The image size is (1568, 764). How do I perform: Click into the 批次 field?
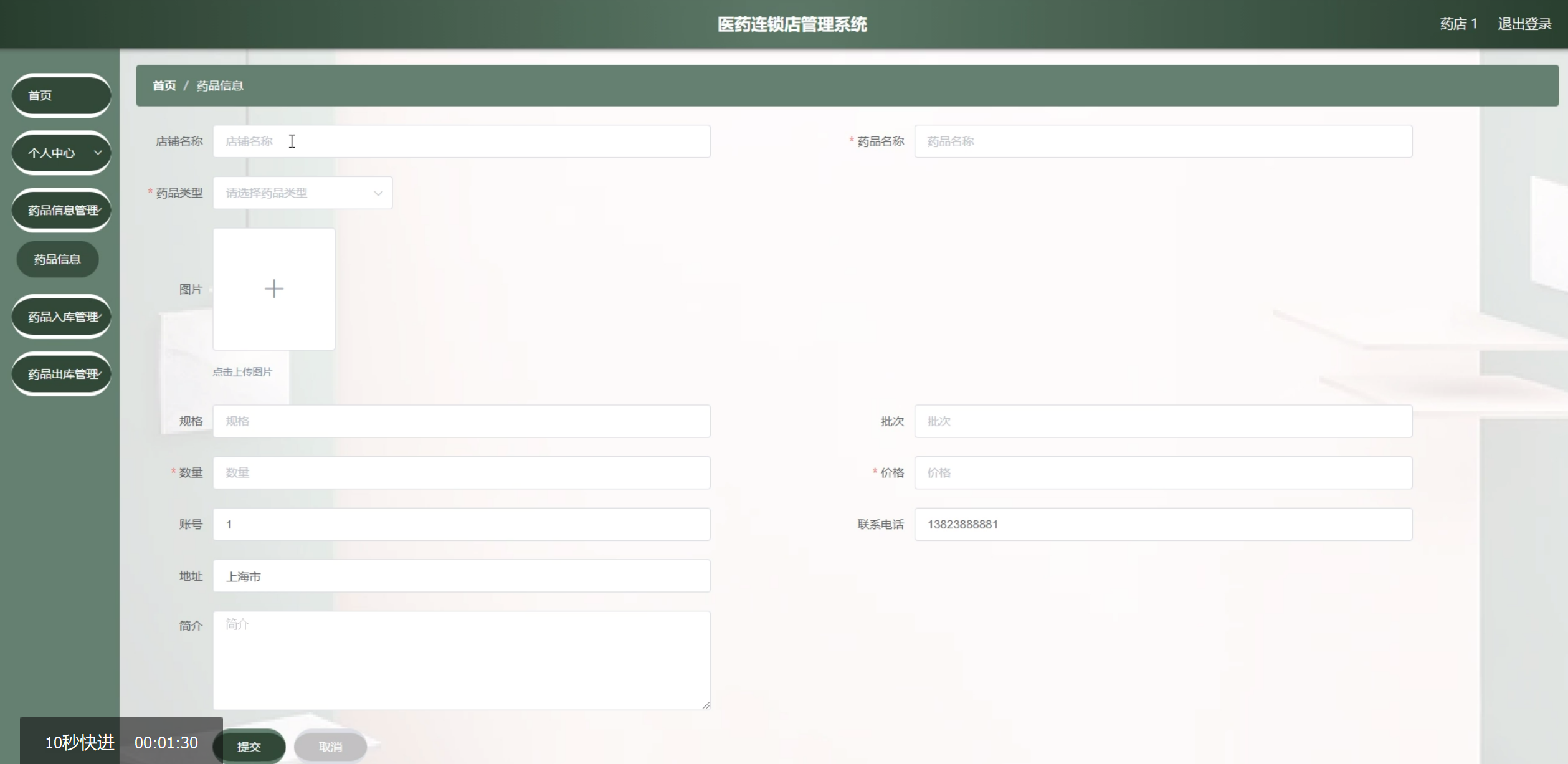click(x=1162, y=421)
